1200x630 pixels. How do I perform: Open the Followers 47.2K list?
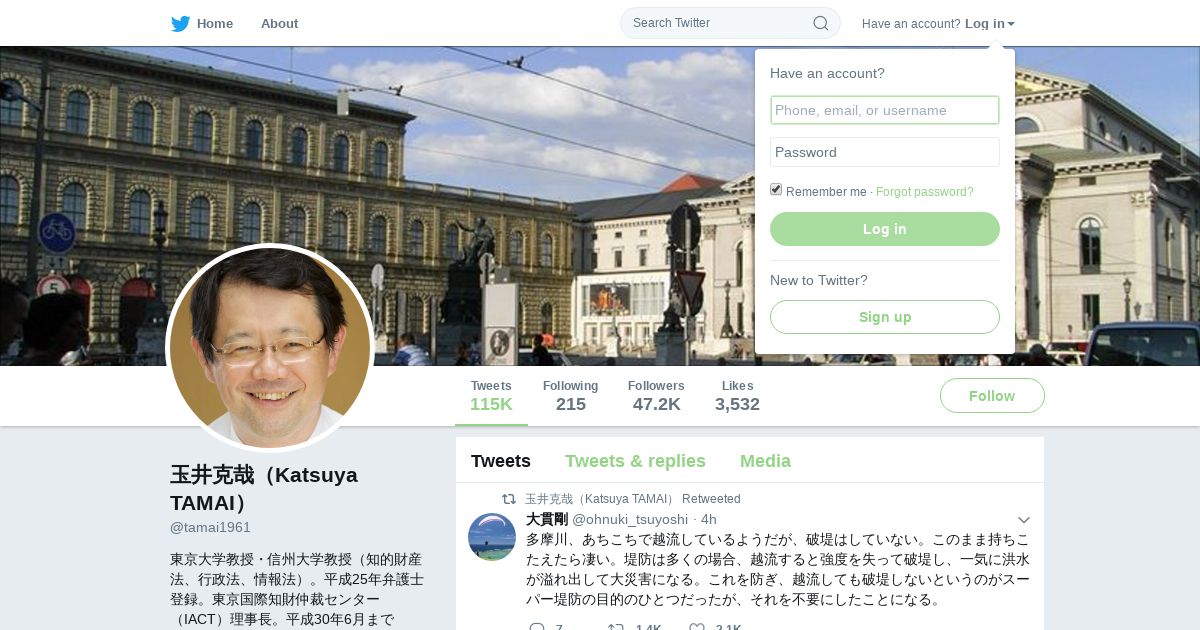[656, 396]
